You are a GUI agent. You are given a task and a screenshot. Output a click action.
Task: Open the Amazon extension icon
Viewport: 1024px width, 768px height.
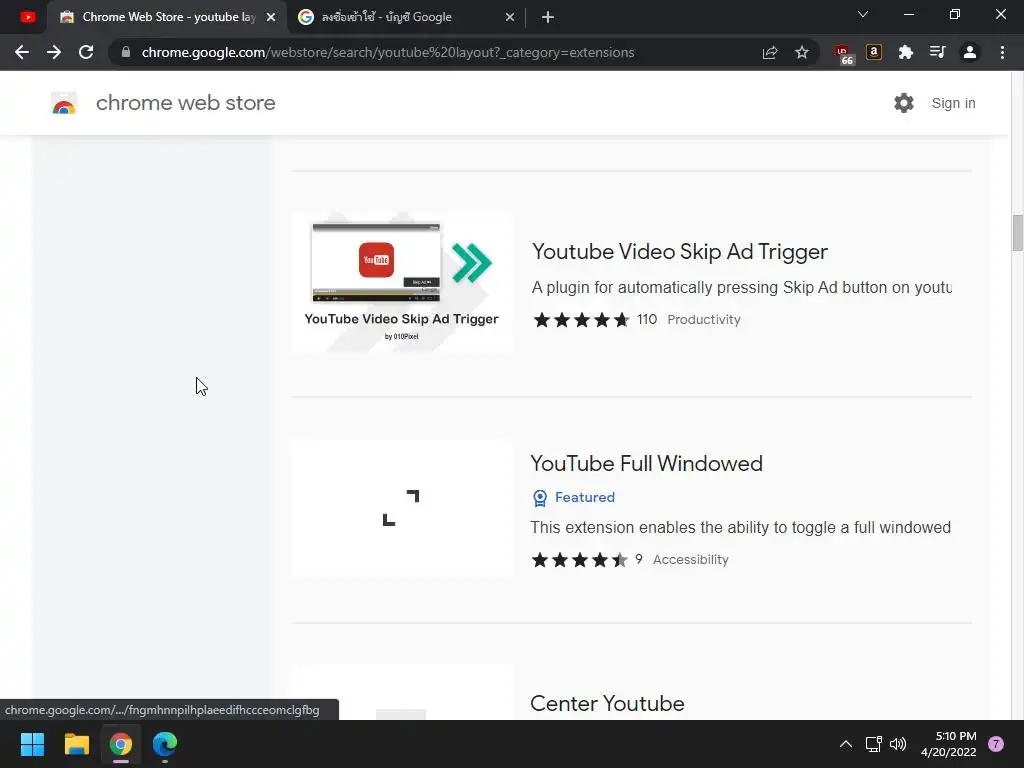point(874,52)
